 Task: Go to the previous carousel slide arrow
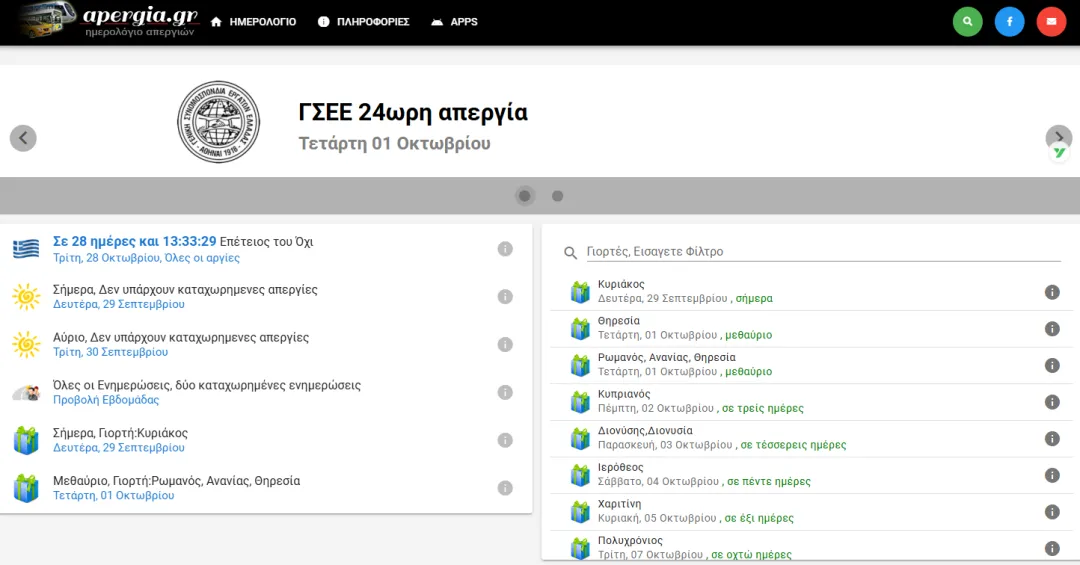[23, 138]
